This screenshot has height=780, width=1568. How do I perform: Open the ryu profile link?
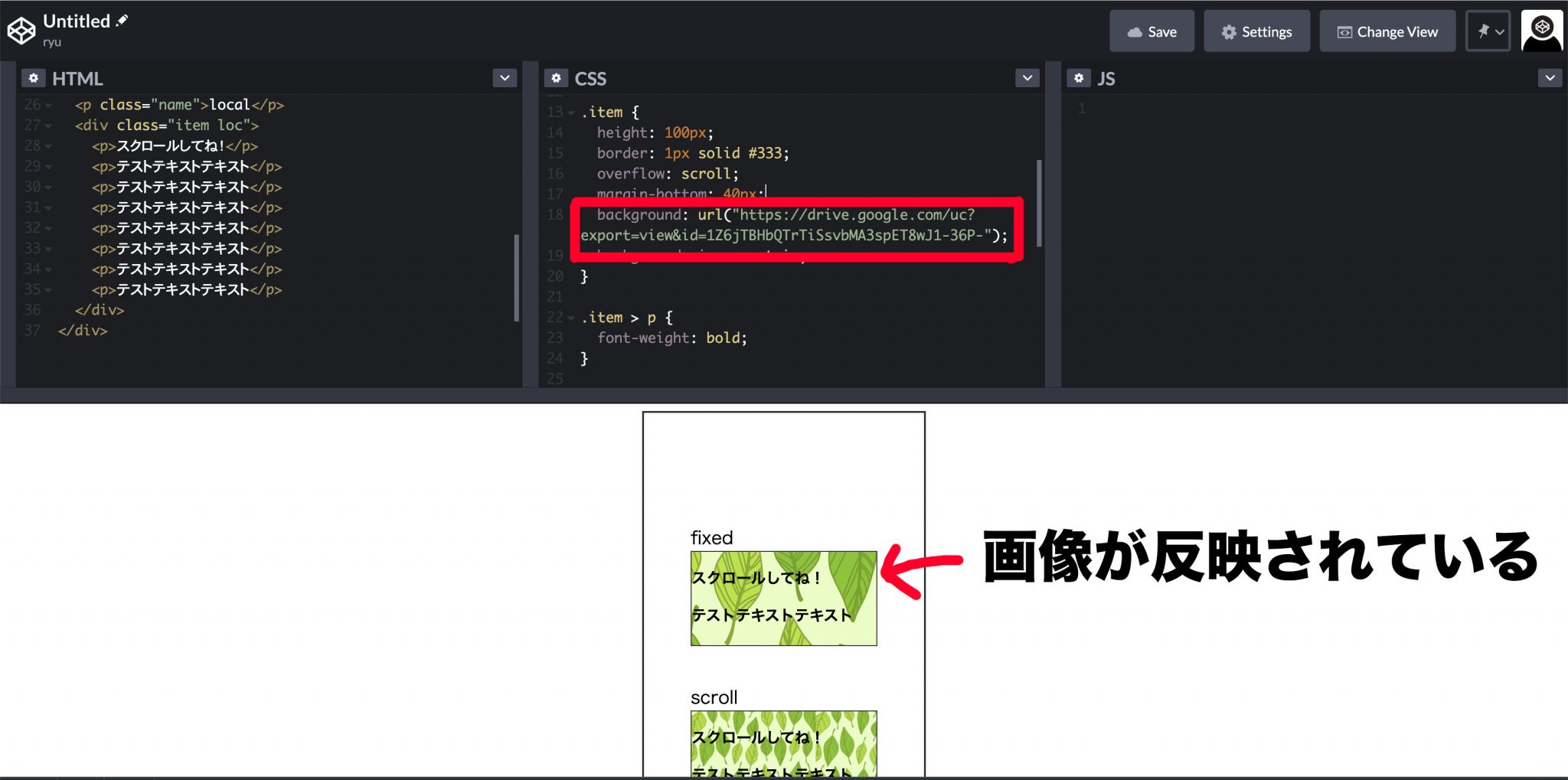(52, 43)
